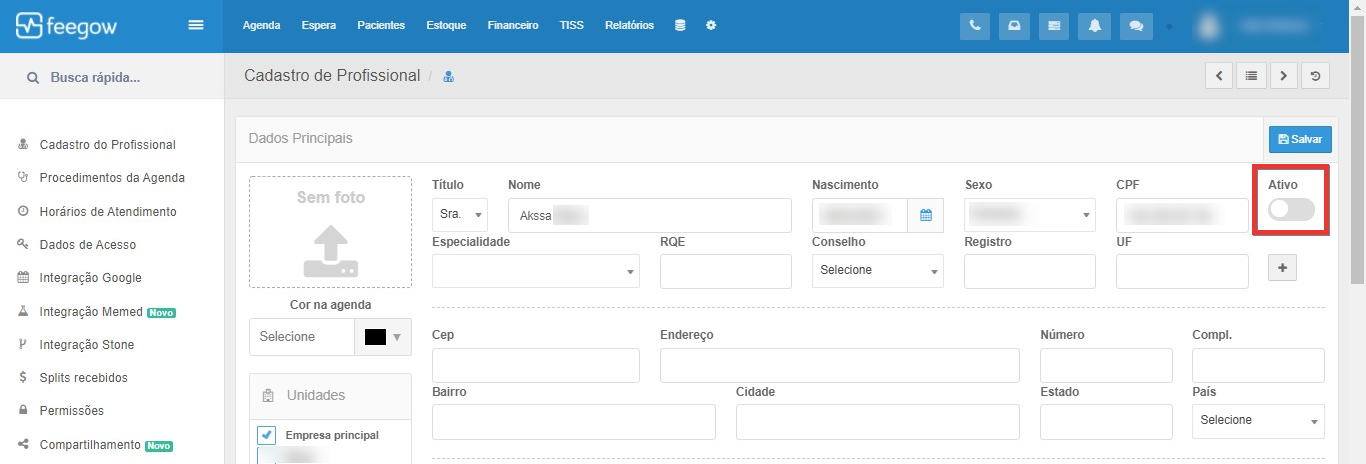Click calendar icon for Integração Google
This screenshot has height=464, width=1366.
pyautogui.click(x=23, y=278)
